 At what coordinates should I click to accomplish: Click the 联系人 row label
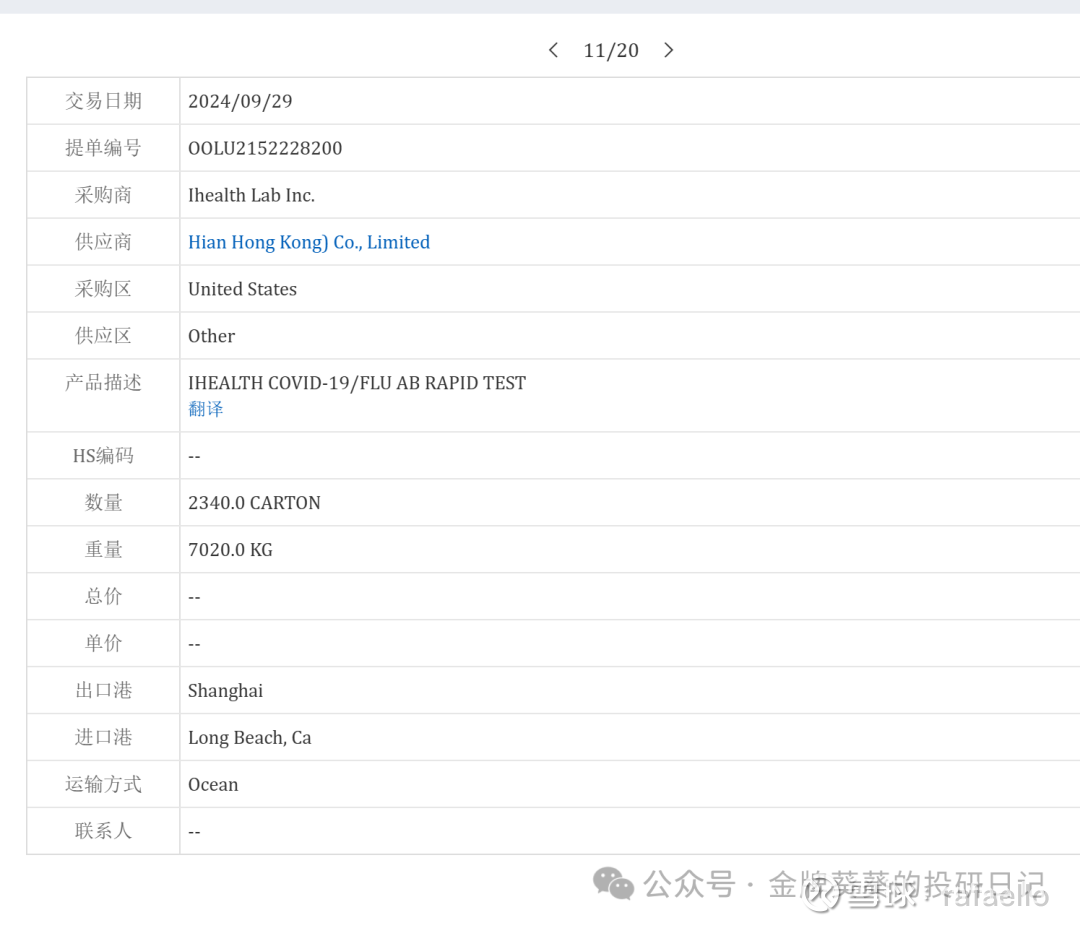click(103, 832)
